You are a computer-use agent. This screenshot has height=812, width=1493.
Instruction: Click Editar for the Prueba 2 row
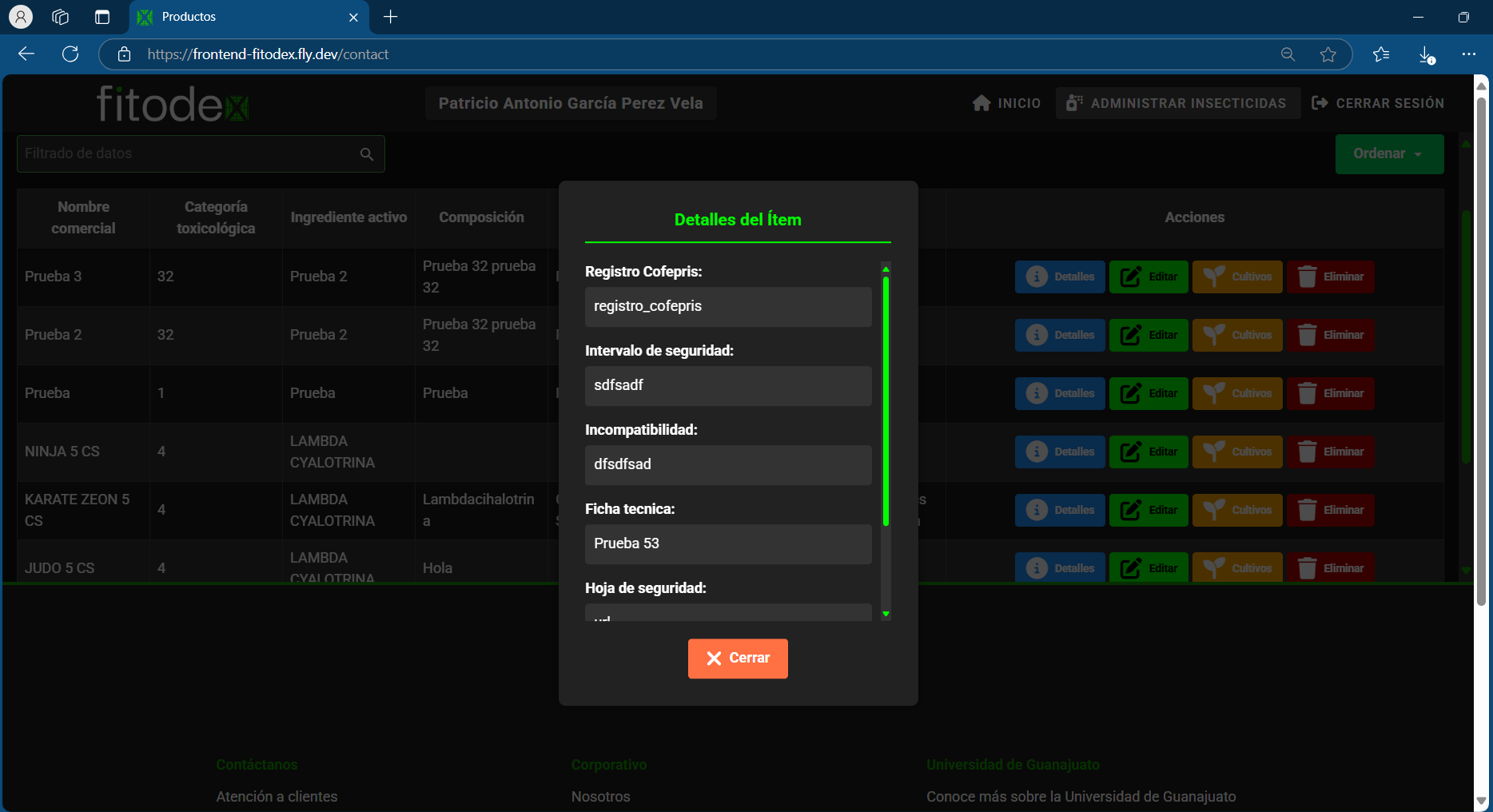(x=1149, y=335)
